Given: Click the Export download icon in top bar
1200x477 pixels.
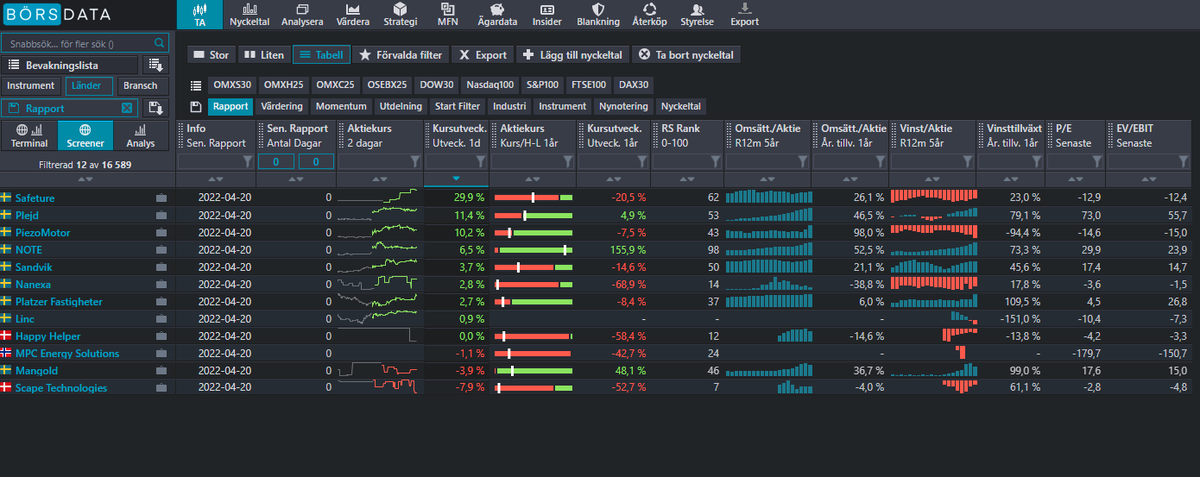Looking at the screenshot, I should (744, 14).
